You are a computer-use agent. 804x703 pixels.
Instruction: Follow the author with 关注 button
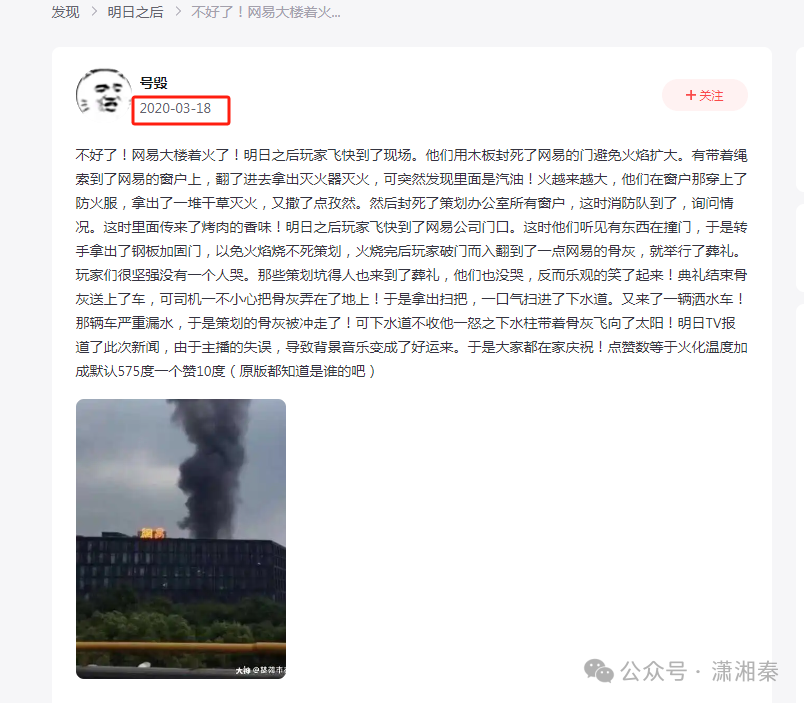pos(705,95)
